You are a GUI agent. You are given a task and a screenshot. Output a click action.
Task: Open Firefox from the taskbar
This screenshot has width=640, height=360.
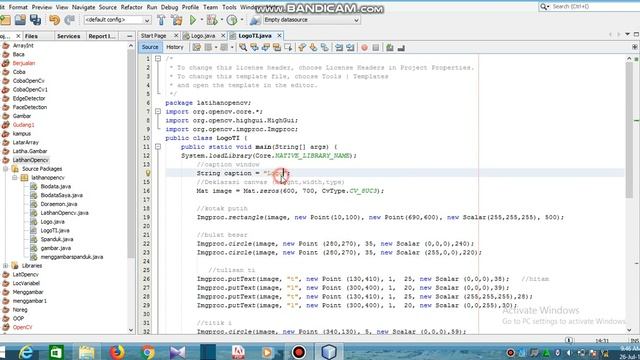pos(117,352)
